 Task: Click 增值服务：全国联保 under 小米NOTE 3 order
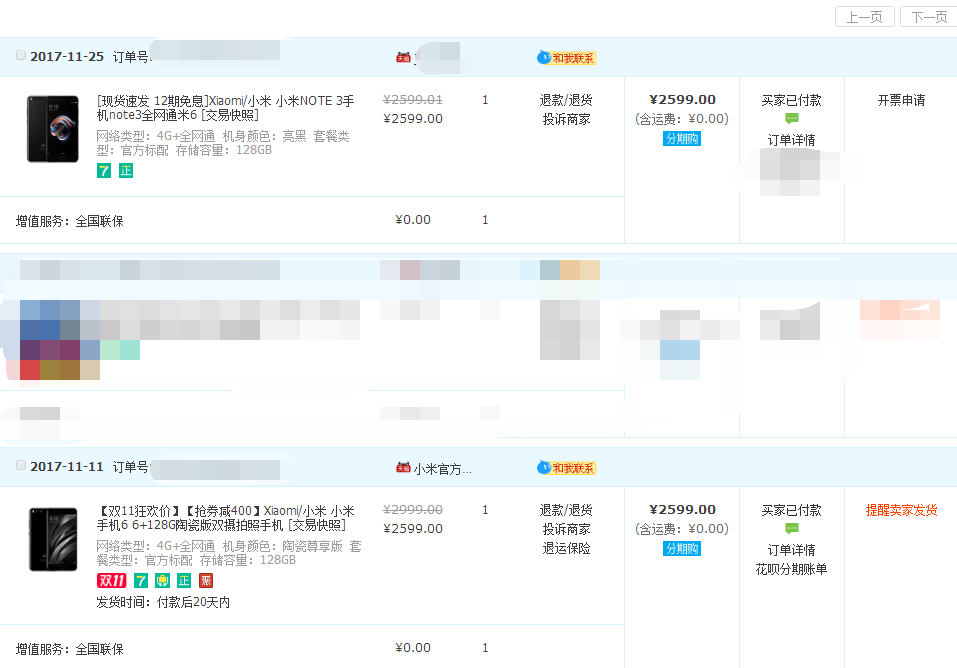coord(70,221)
